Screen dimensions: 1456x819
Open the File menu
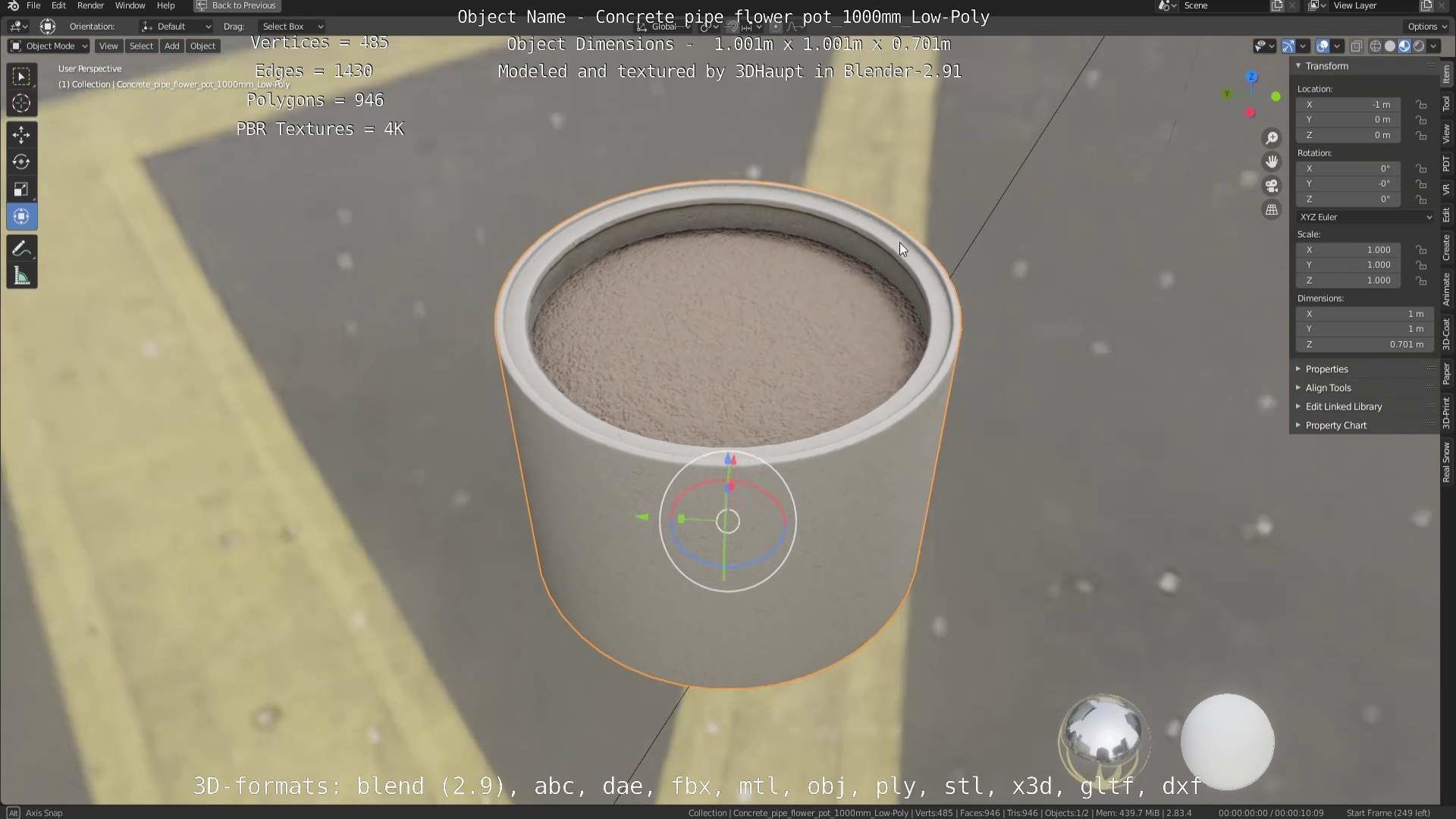[x=33, y=5]
